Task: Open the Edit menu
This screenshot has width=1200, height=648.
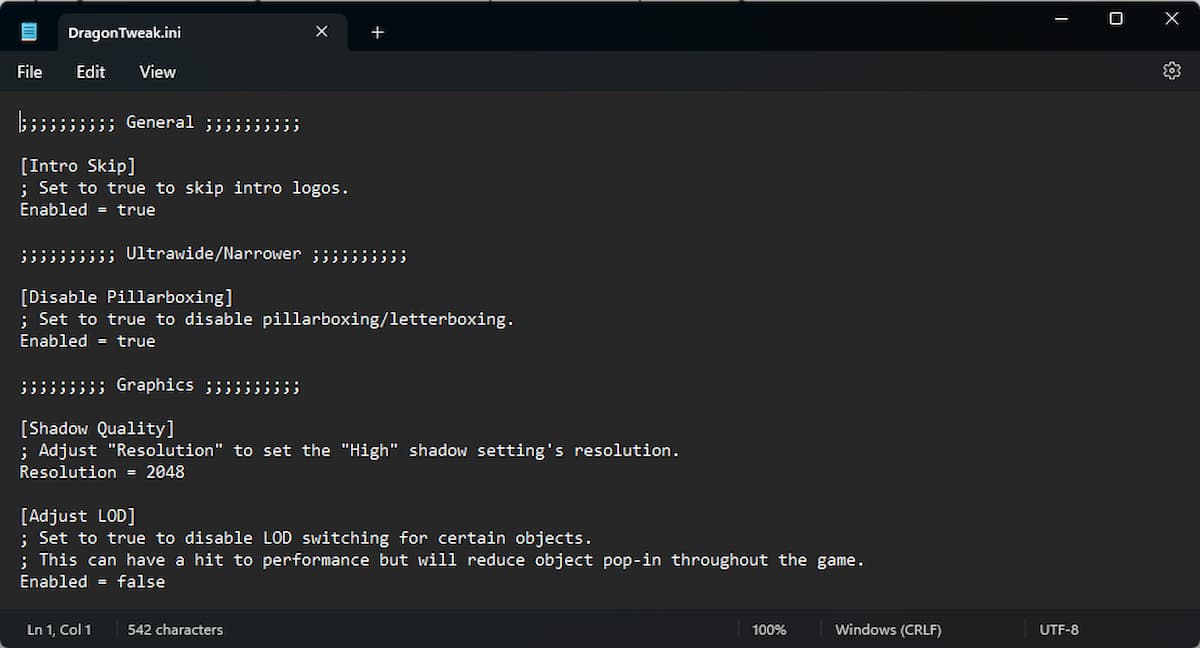Action: (91, 72)
